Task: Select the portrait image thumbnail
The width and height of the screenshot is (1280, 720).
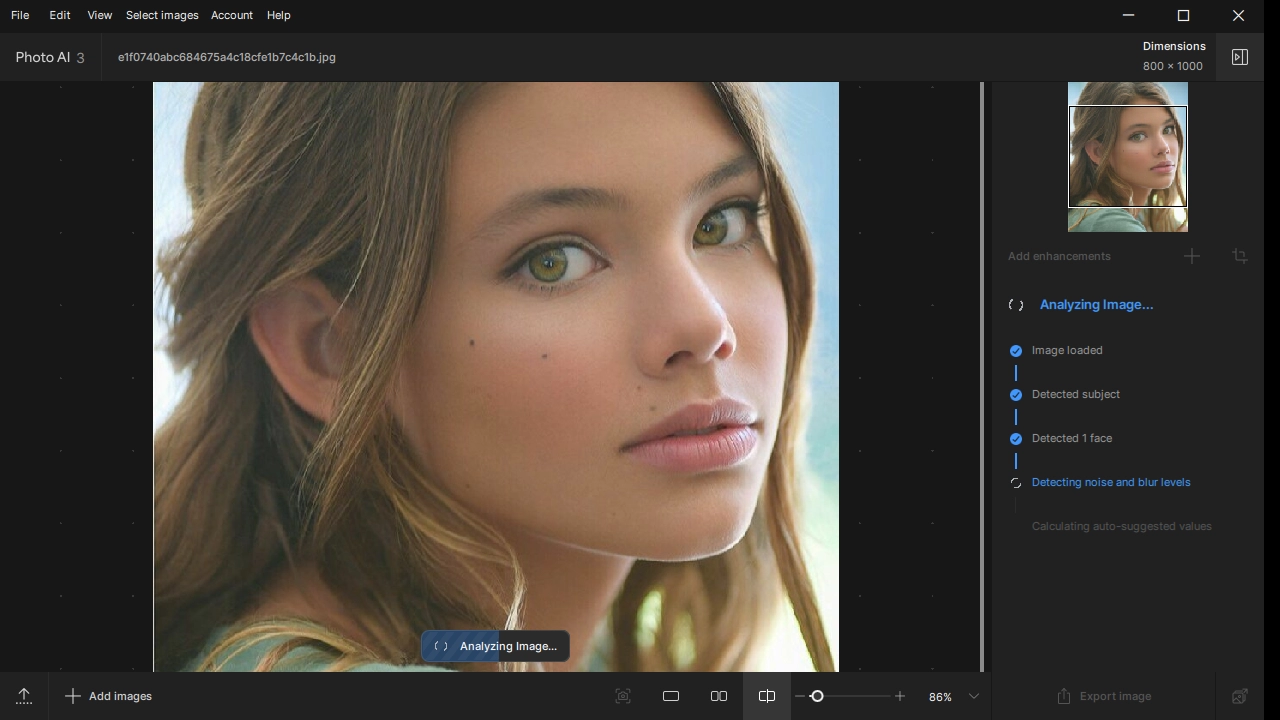Action: coord(1128,157)
